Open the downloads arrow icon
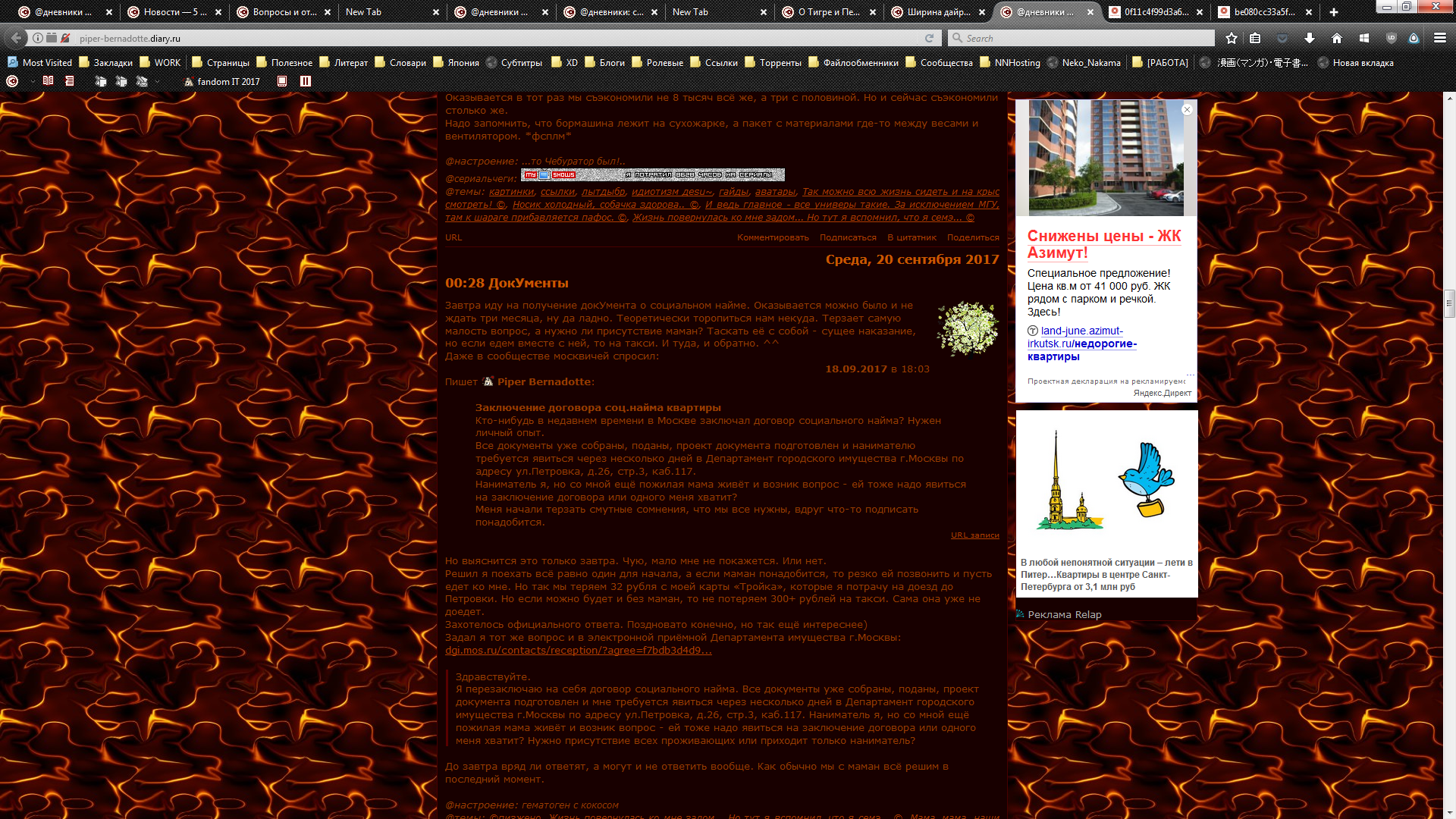Image resolution: width=1456 pixels, height=819 pixels. pos(1310,38)
